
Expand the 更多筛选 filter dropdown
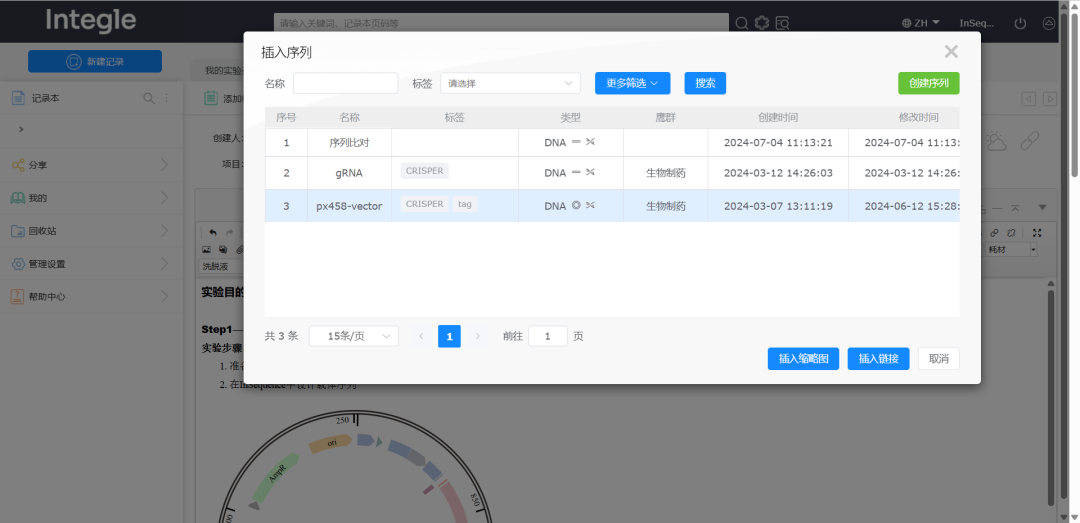tap(632, 83)
